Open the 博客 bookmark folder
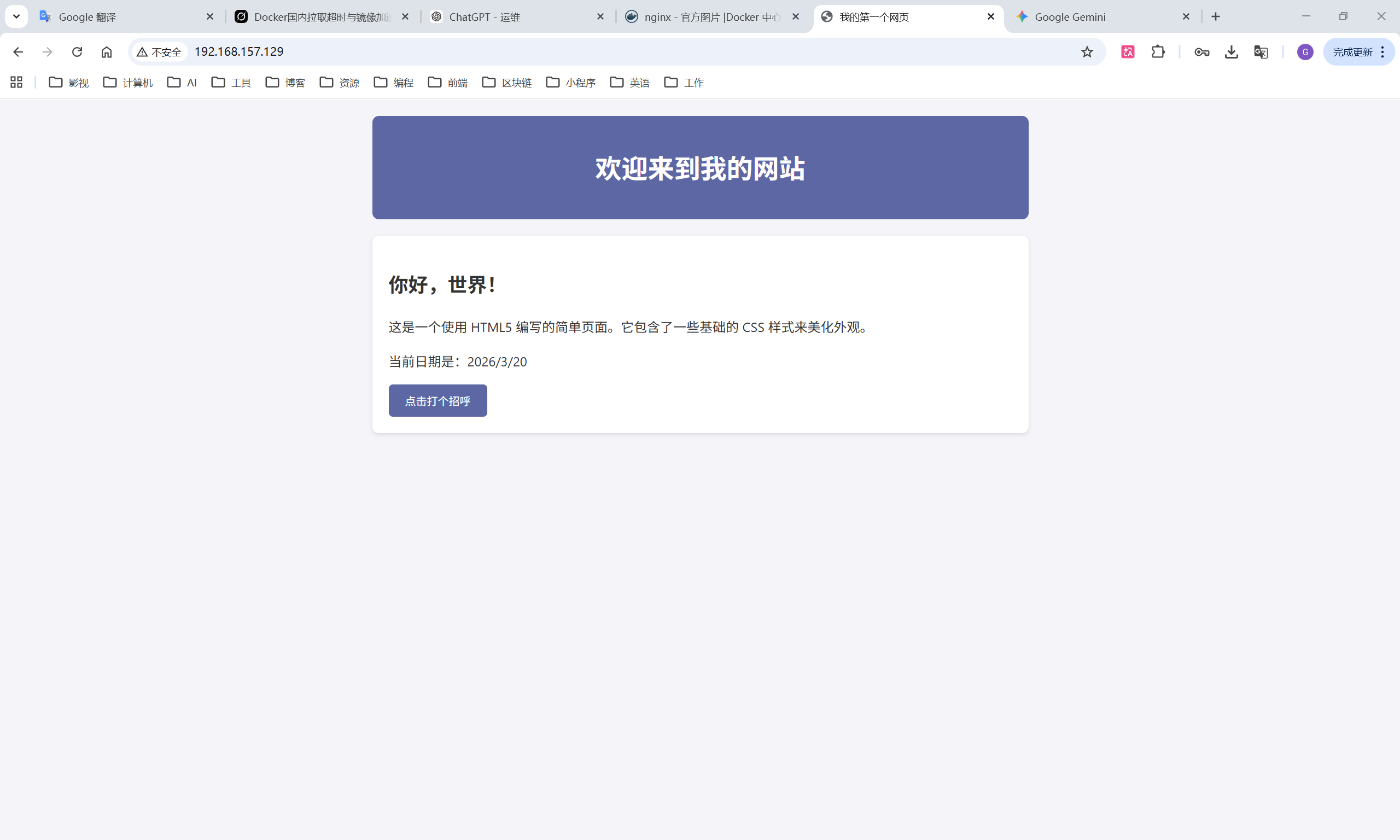 (x=285, y=83)
